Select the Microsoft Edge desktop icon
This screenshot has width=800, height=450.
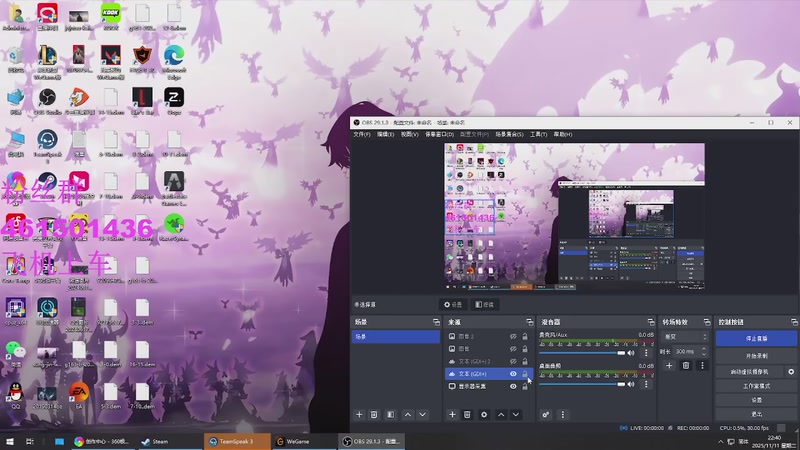(174, 62)
